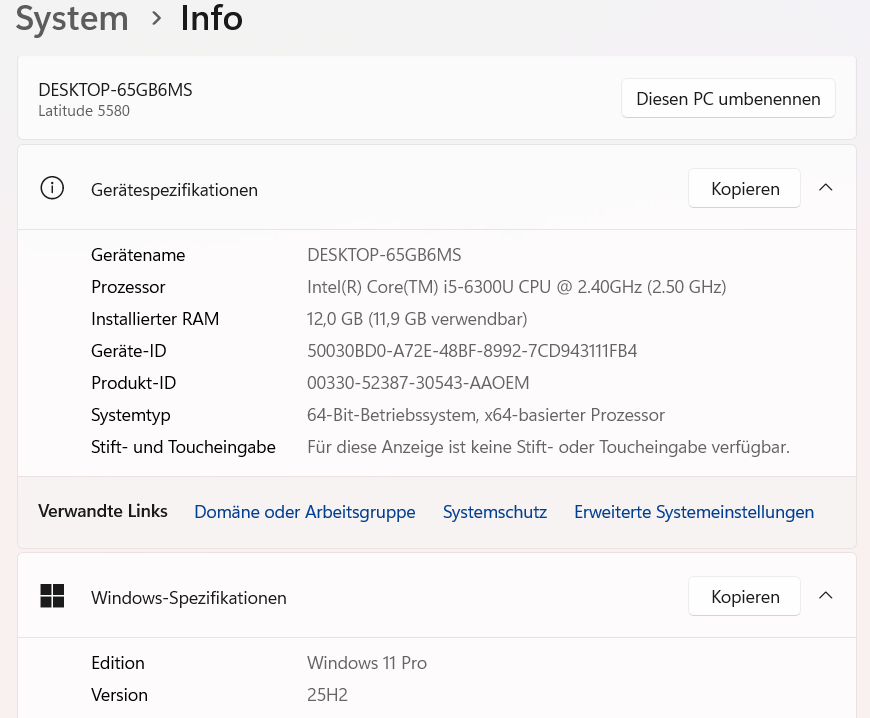Click the Stift- und Toucheingabe label
The height and width of the screenshot is (718, 870).
[183, 447]
